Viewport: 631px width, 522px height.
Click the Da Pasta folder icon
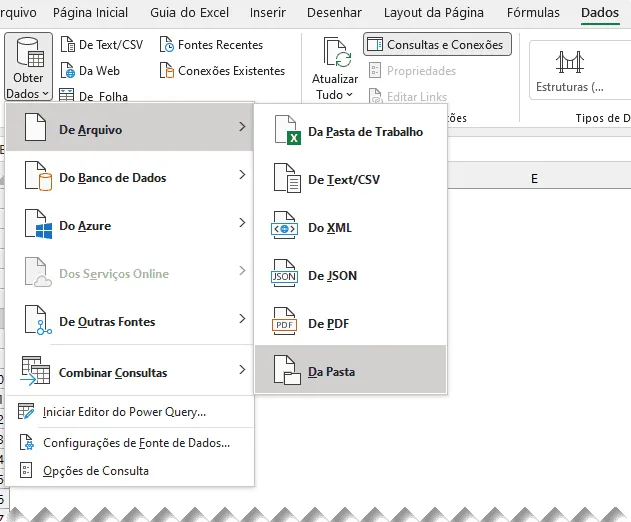click(x=287, y=370)
